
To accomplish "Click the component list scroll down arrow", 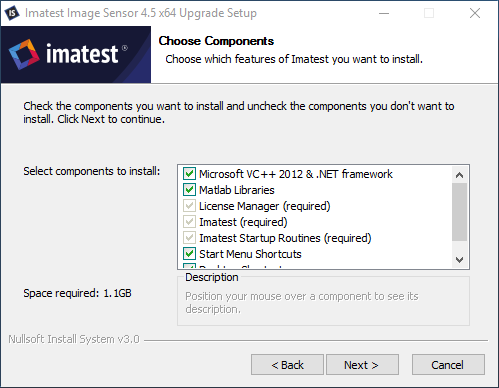I will (x=459, y=260).
